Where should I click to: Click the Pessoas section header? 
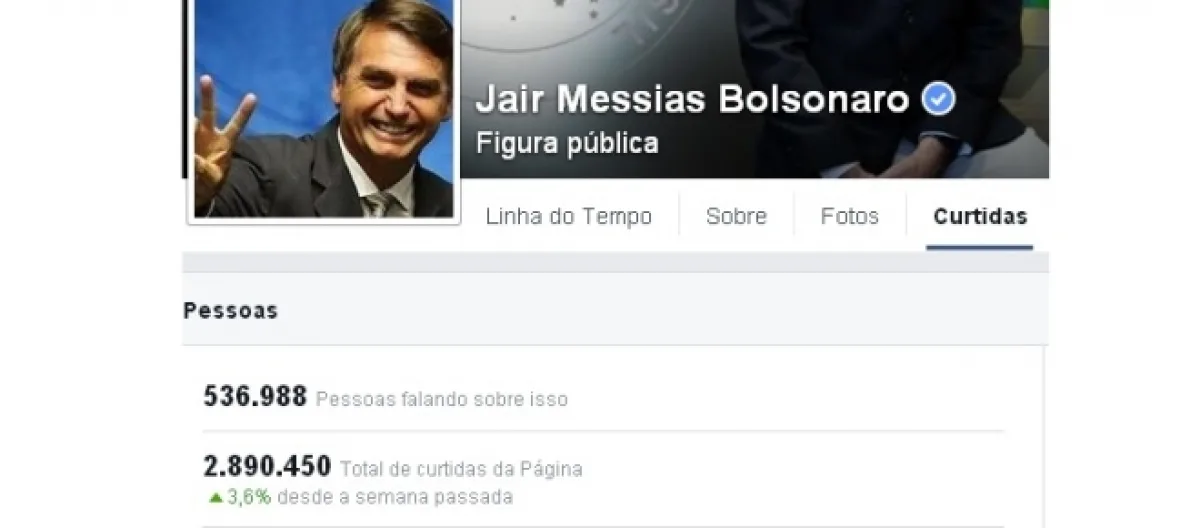pyautogui.click(x=230, y=311)
